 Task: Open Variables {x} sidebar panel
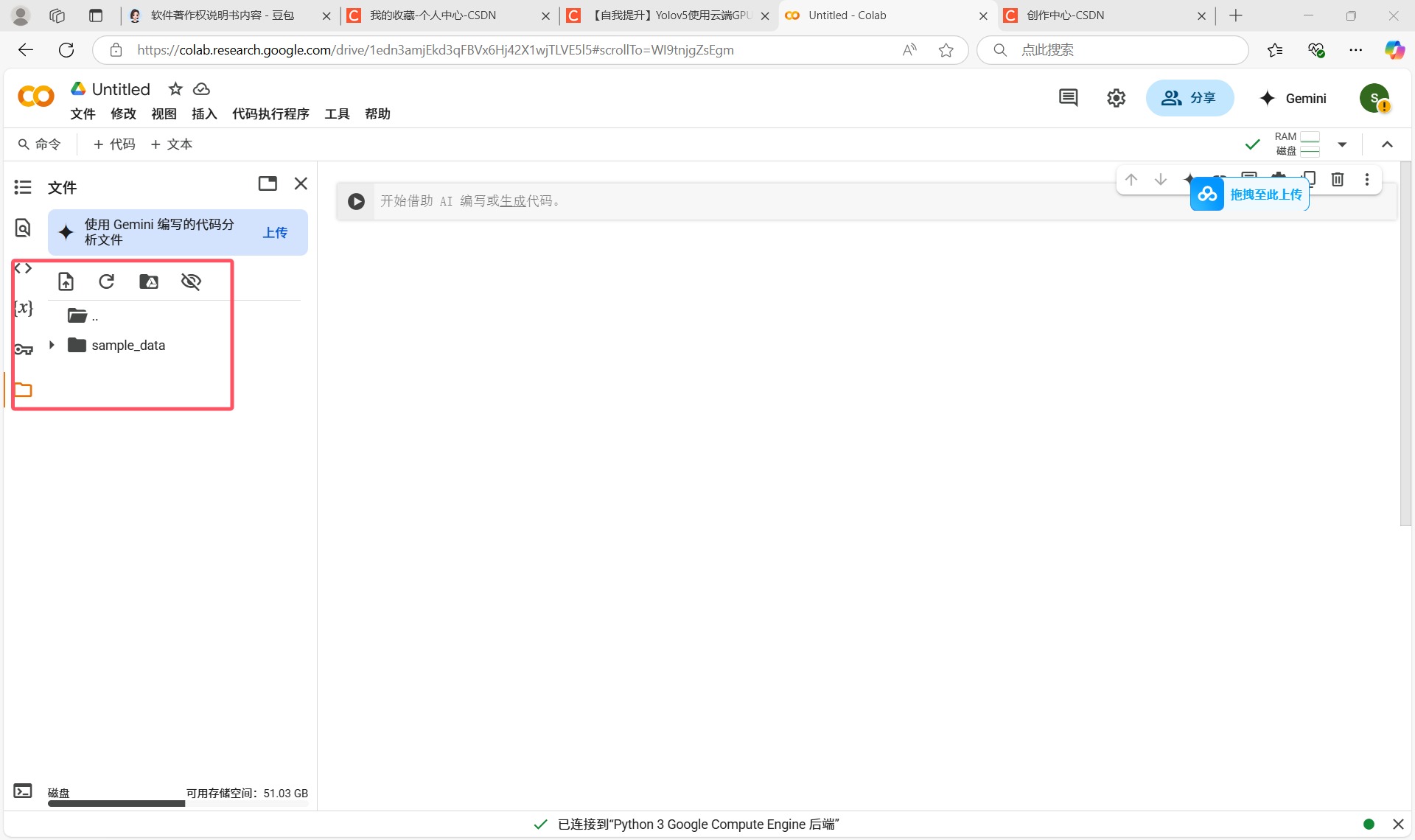pos(24,308)
